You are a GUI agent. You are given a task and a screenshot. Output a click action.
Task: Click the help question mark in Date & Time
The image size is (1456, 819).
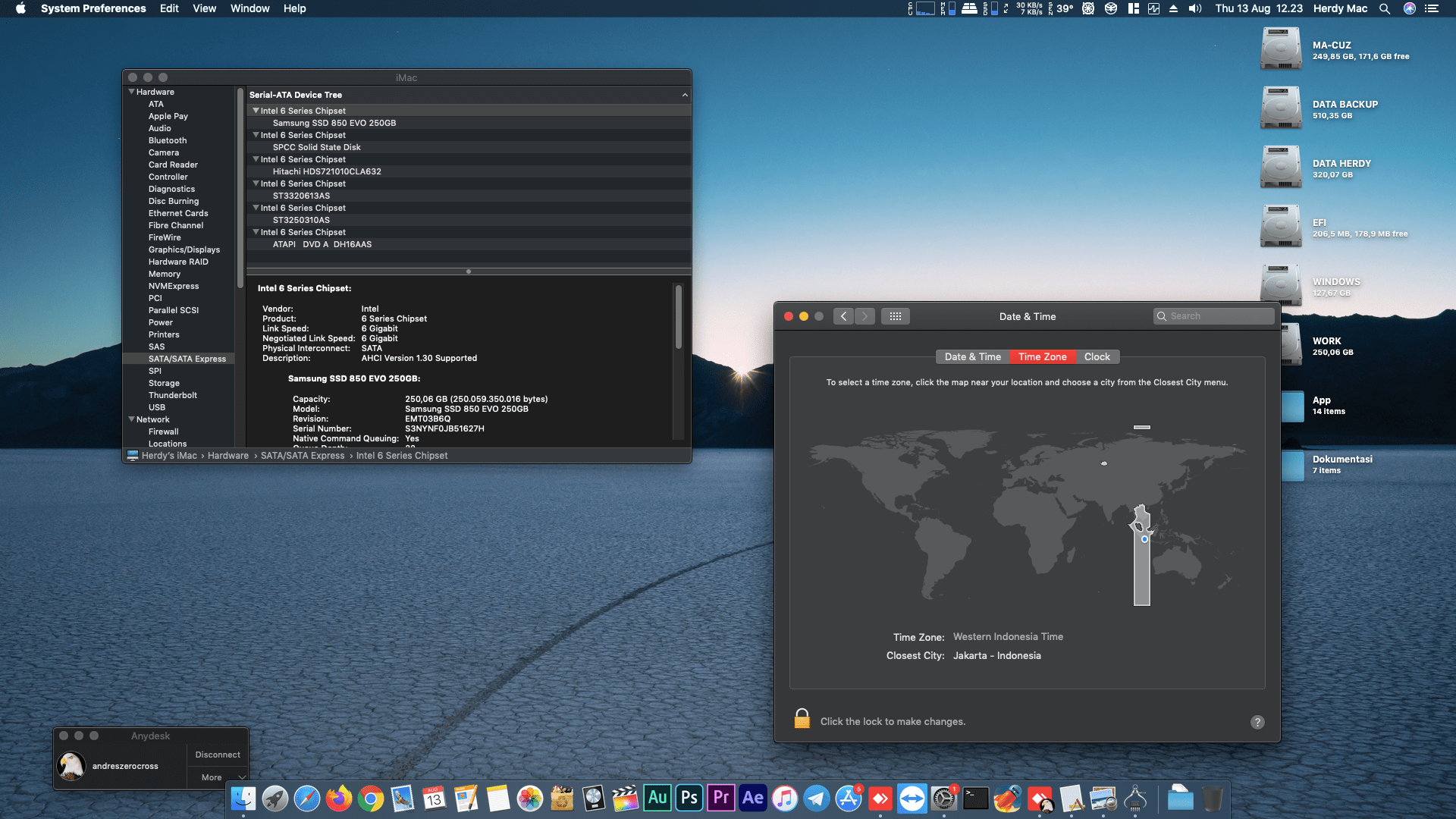[x=1257, y=722]
